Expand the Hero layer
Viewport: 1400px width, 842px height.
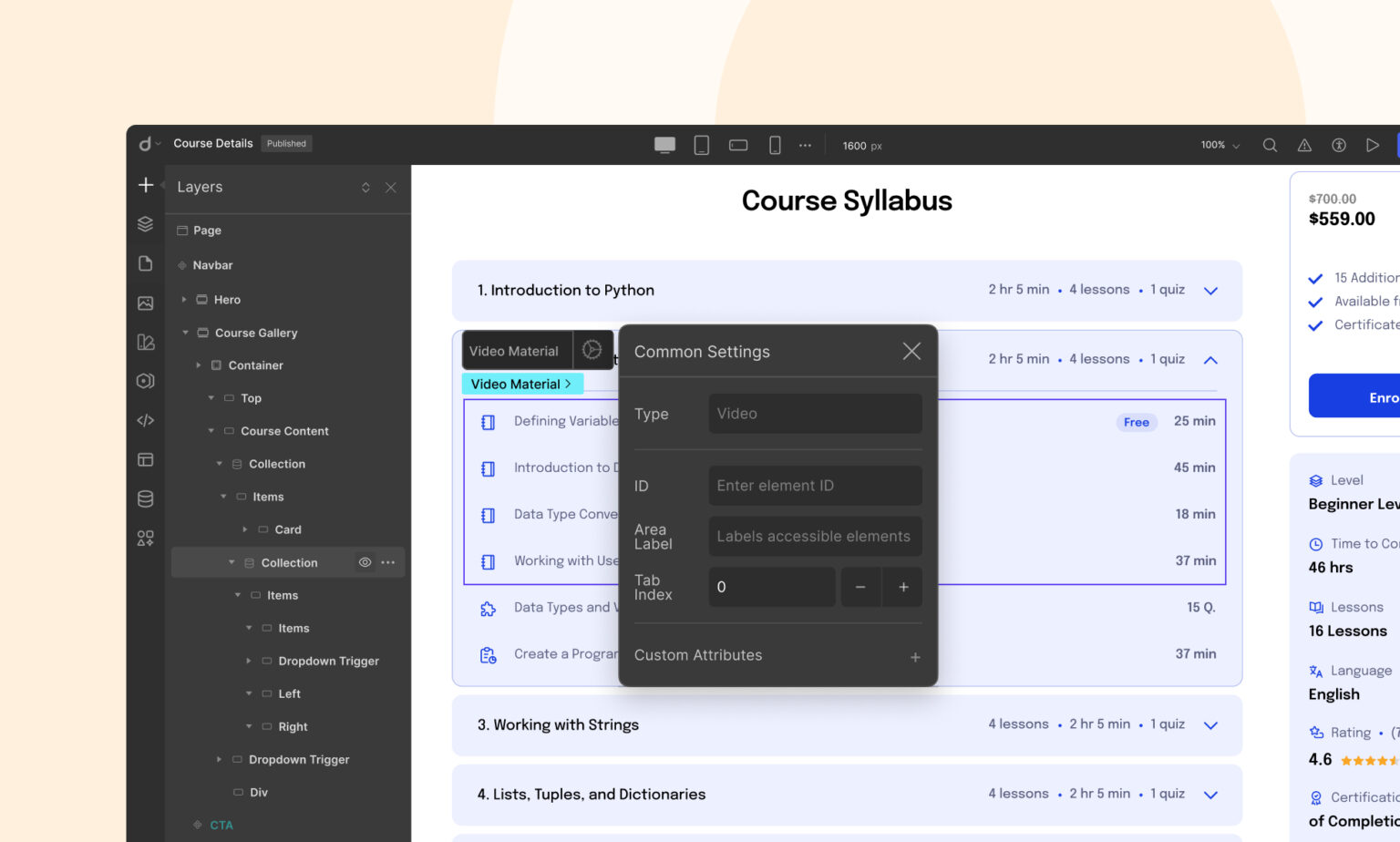tap(184, 300)
